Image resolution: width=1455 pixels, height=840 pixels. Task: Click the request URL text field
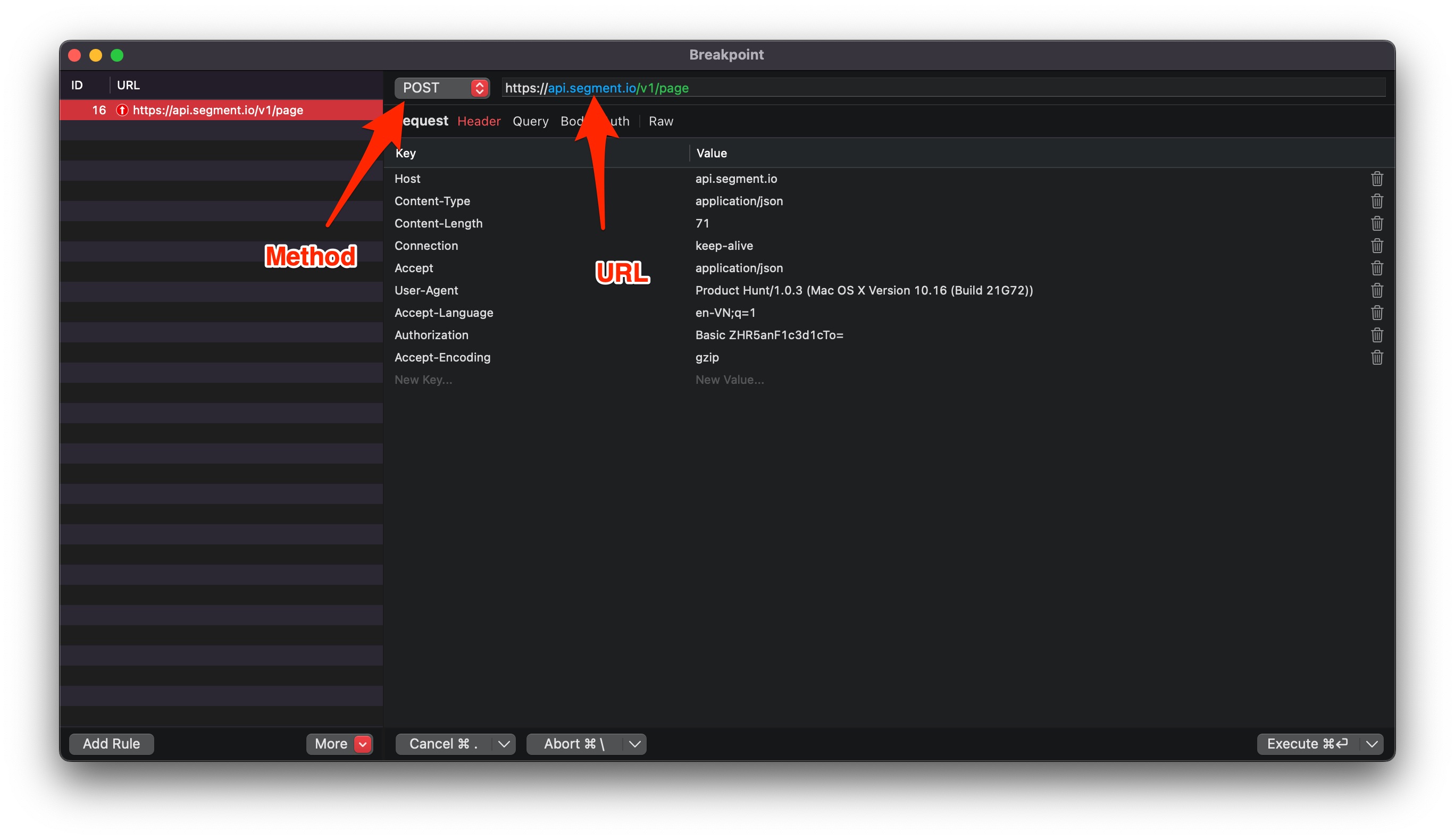[x=923, y=88]
